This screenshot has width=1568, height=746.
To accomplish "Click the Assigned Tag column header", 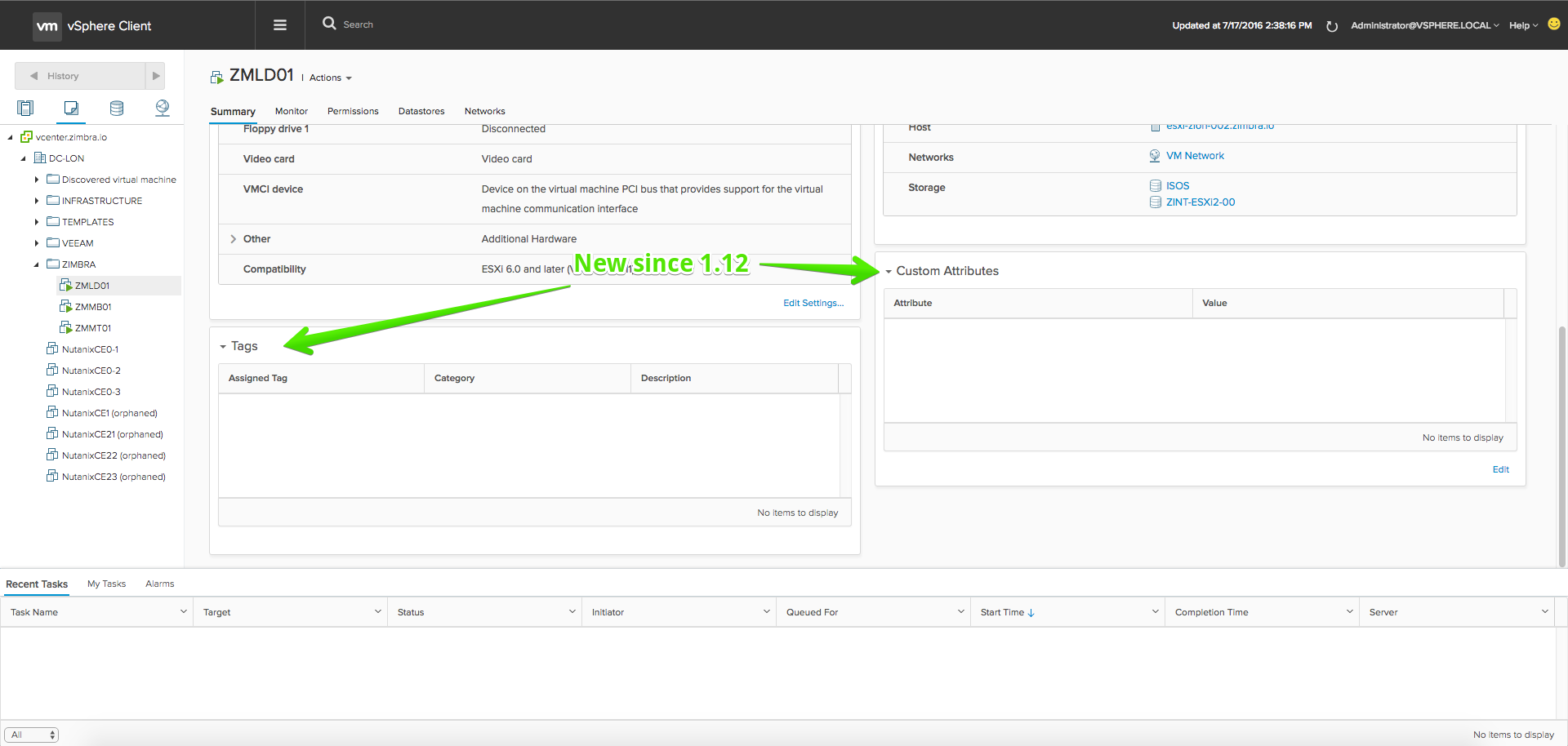I will [321, 378].
